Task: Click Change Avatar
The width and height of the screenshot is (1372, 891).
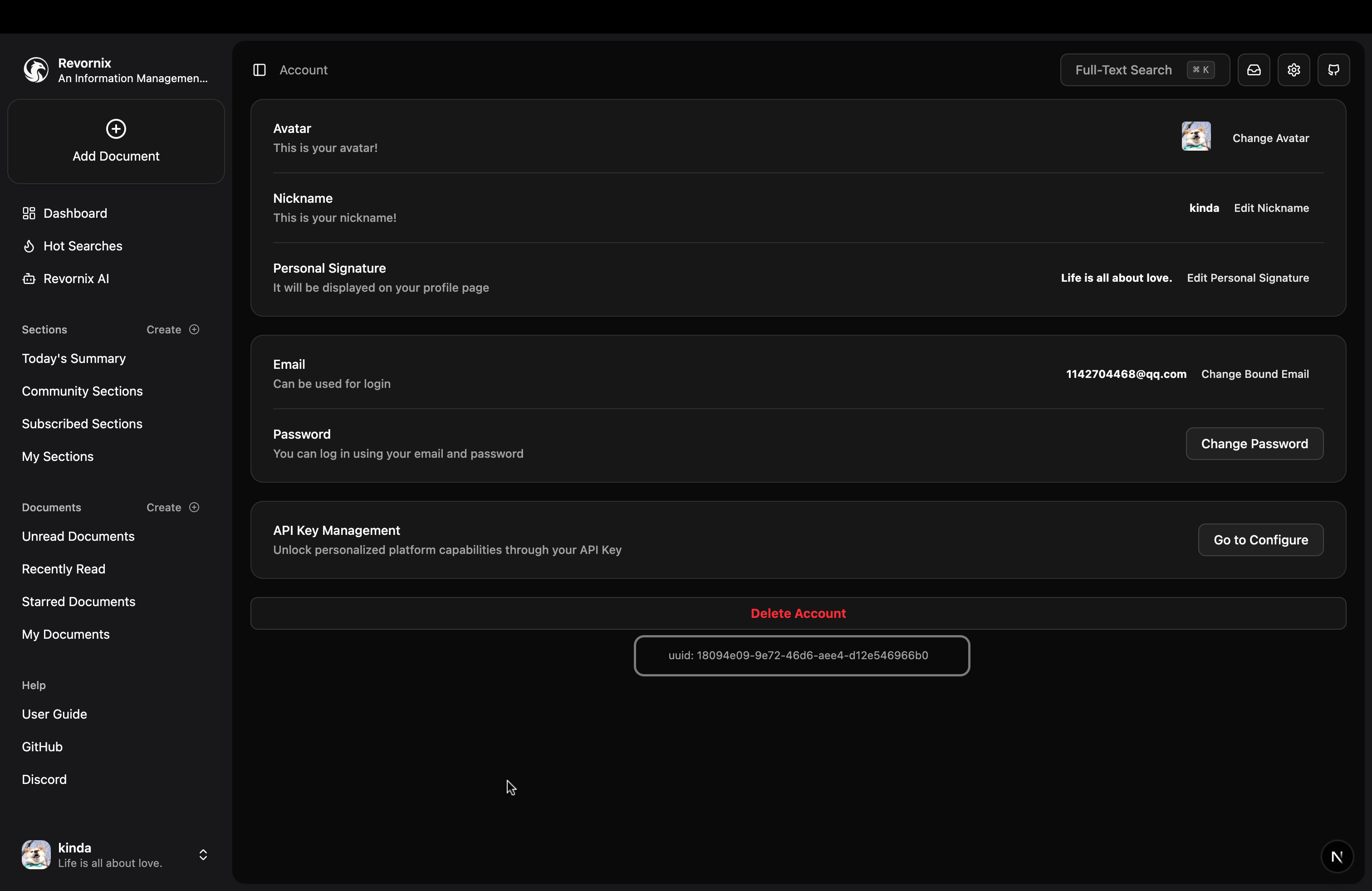Action: click(x=1270, y=138)
